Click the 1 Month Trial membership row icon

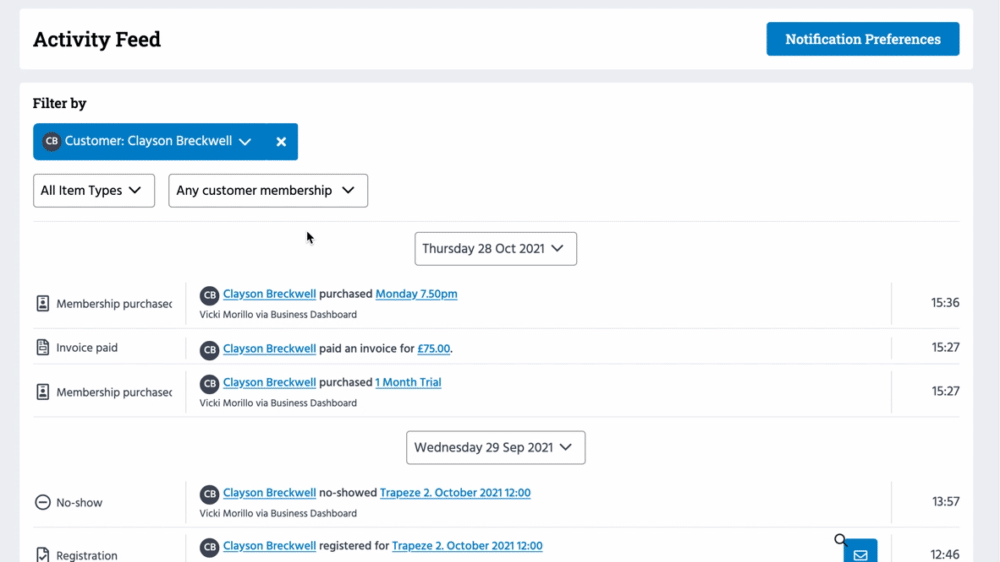pyautogui.click(x=43, y=392)
